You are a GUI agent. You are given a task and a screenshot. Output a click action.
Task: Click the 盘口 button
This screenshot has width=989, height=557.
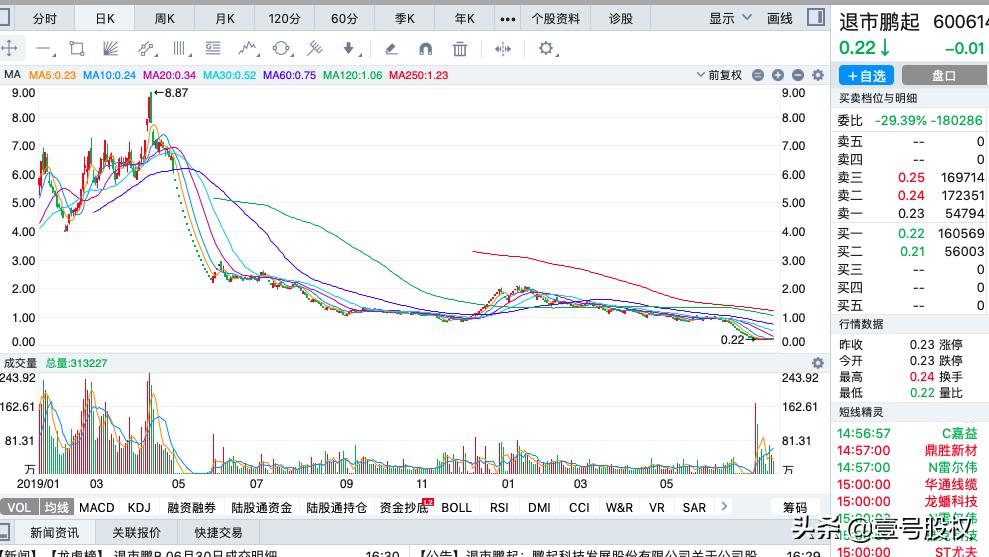tap(944, 76)
